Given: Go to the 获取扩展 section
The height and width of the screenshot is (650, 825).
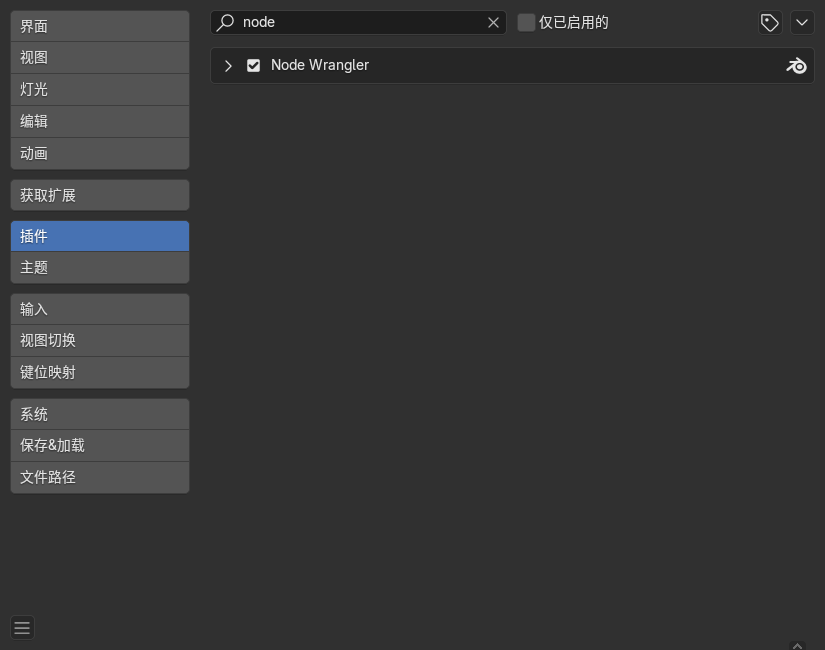Looking at the screenshot, I should 100,195.
